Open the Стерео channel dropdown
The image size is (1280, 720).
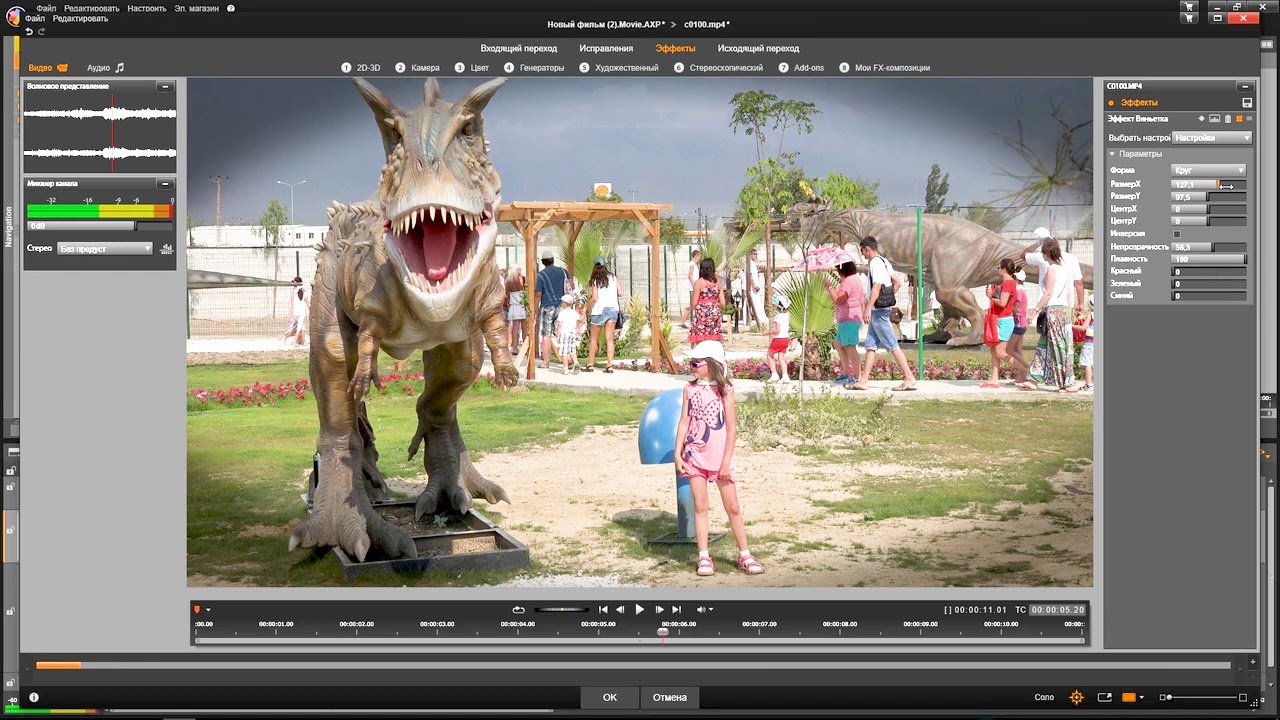click(x=104, y=248)
